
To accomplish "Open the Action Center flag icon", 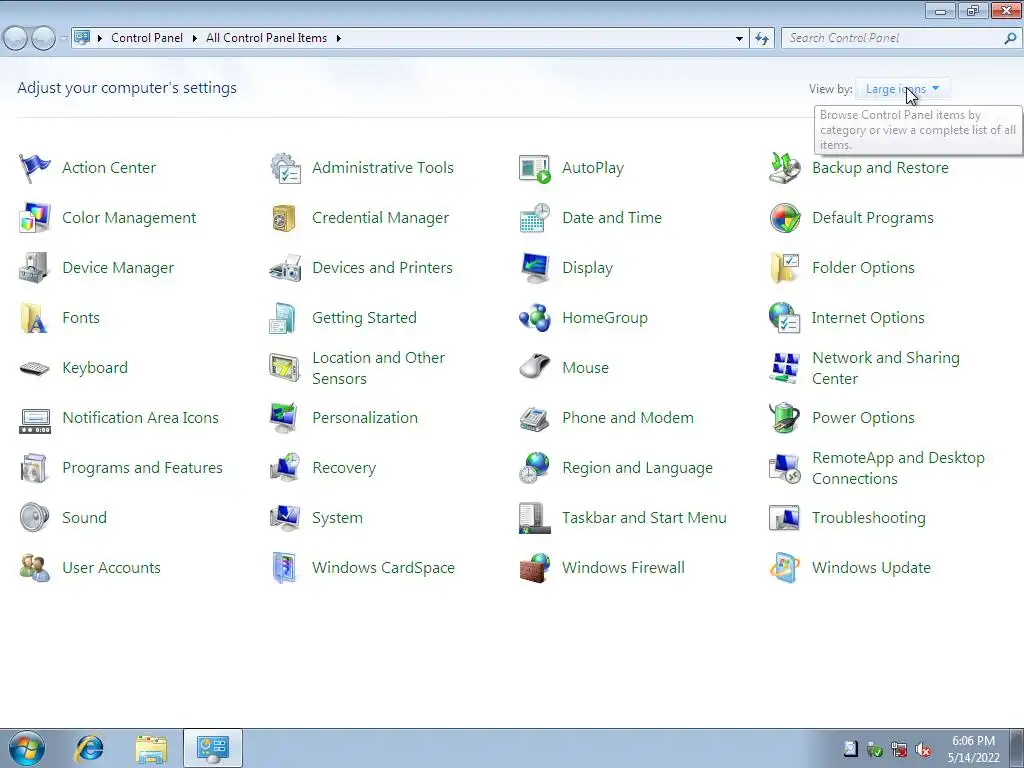I will (35, 168).
